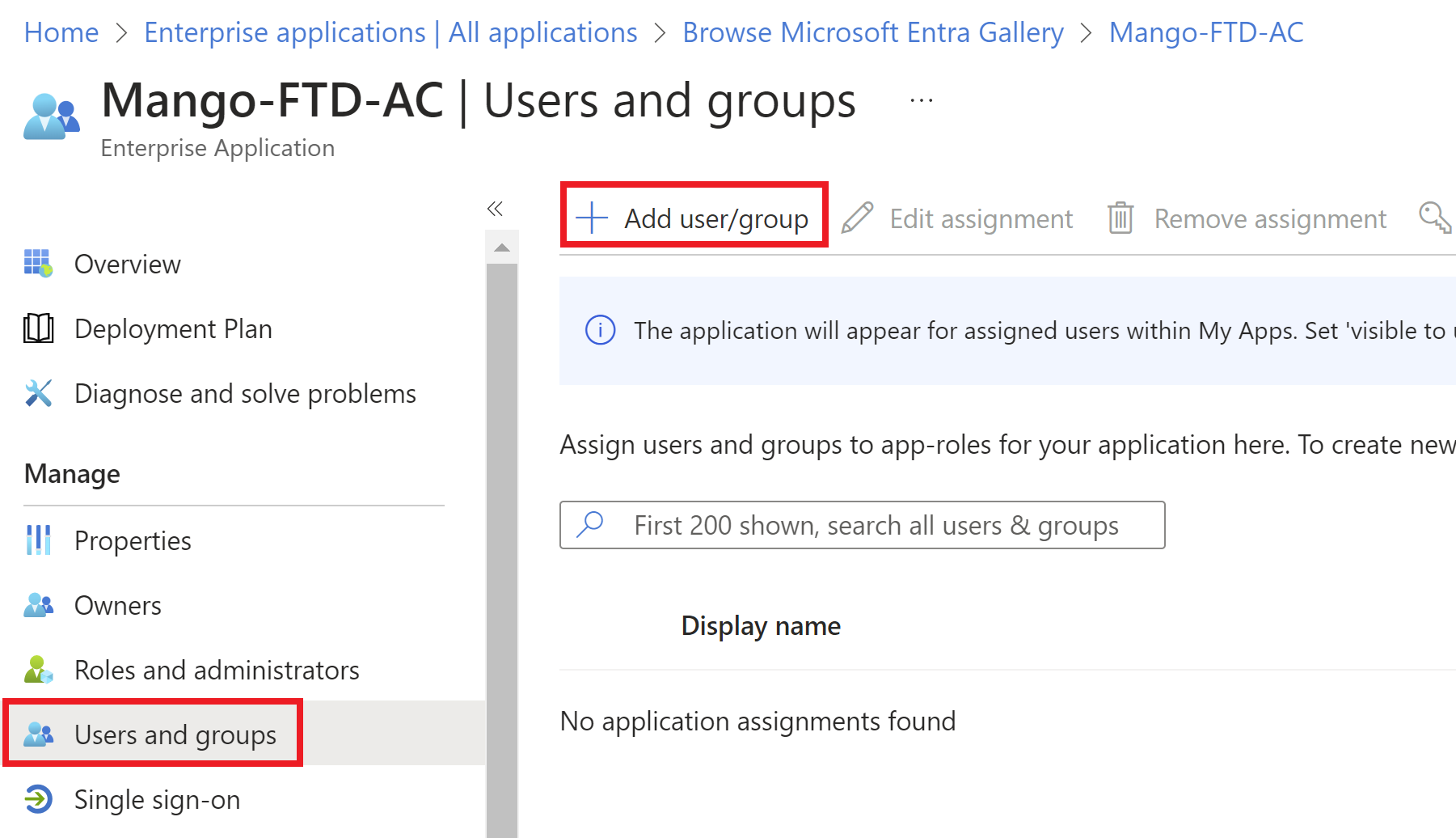
Task: Sort by Display name column header
Action: (761, 625)
